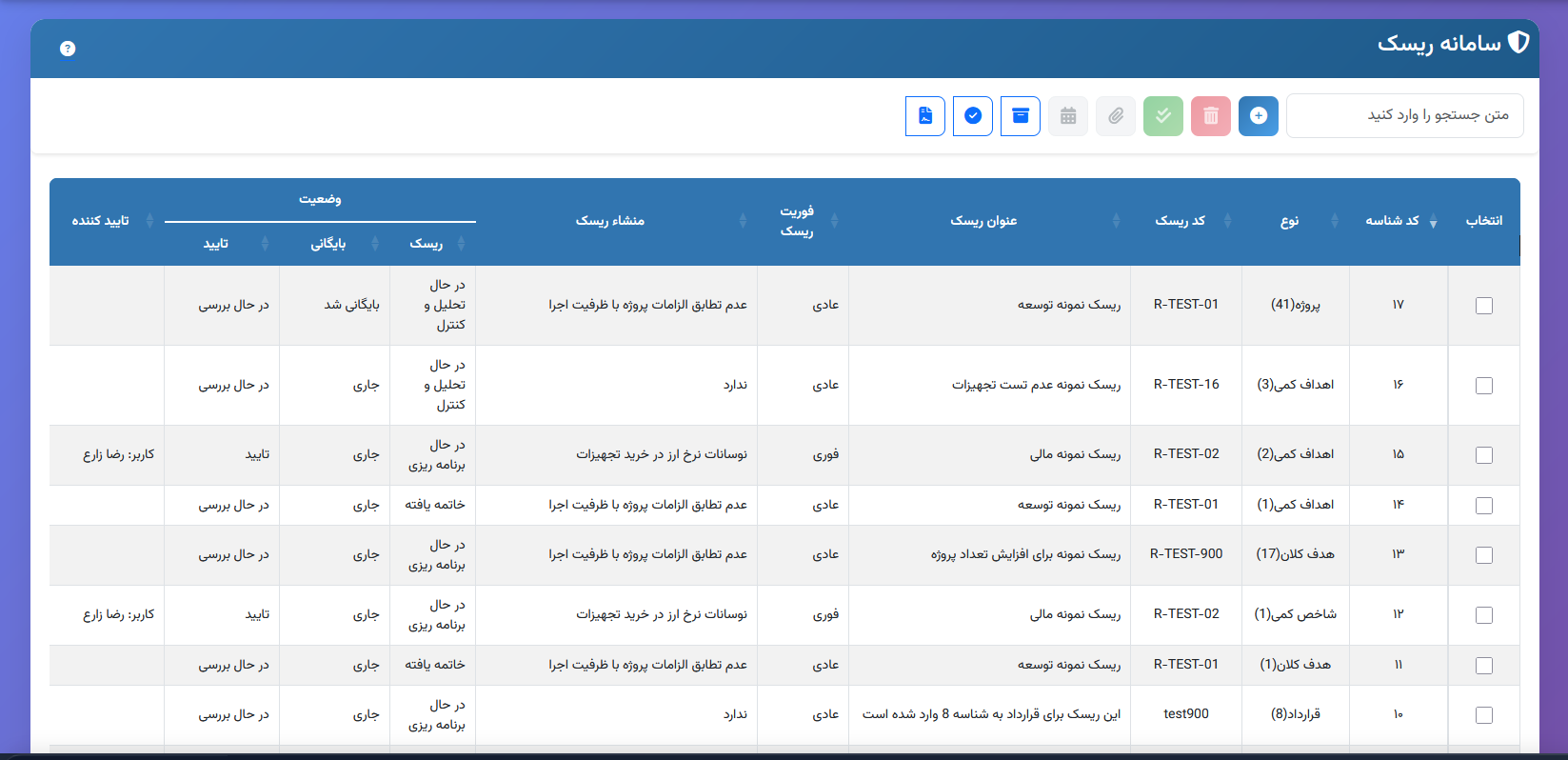Click the title ریسک نمونه عدم تست تجهیزات
The width and height of the screenshot is (1568, 760).
tap(1036, 385)
